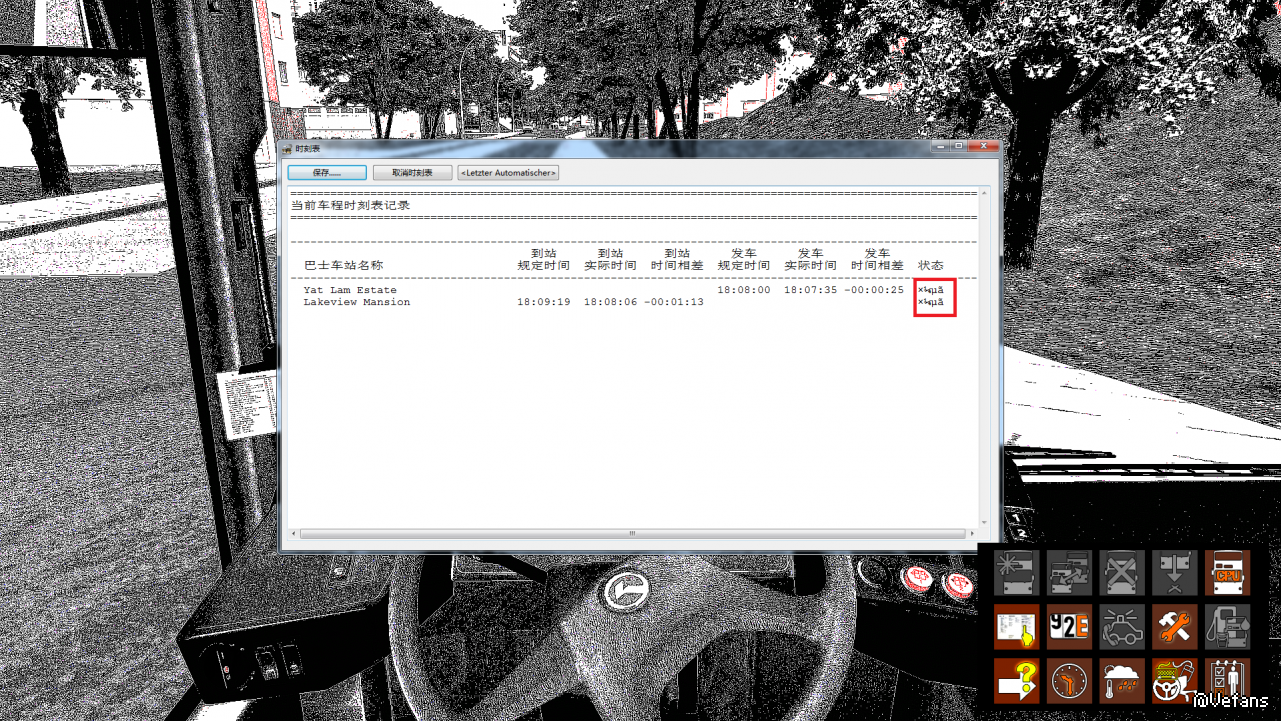This screenshot has height=721, width=1281.
Task: Open the steering wheel controls options icon
Action: 1175,681
